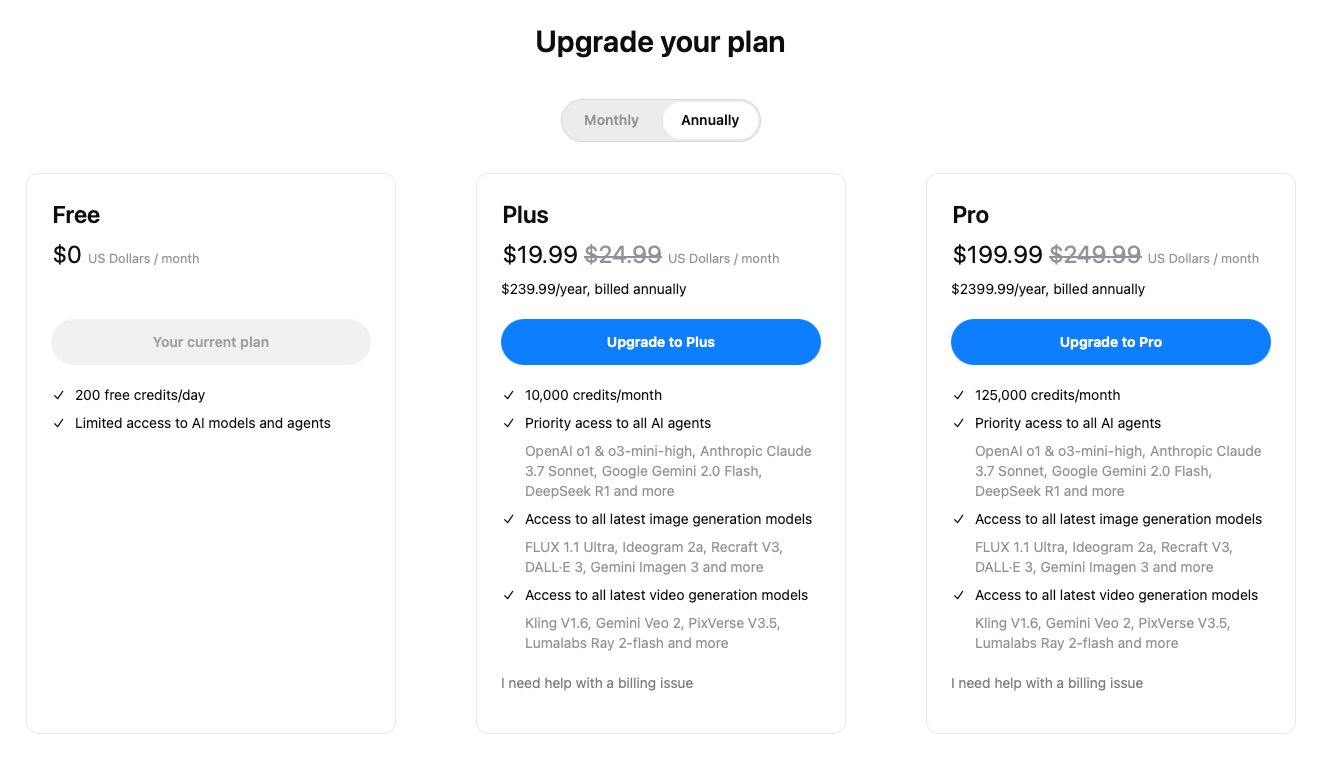Click the Pro plan heading

pos(970,215)
